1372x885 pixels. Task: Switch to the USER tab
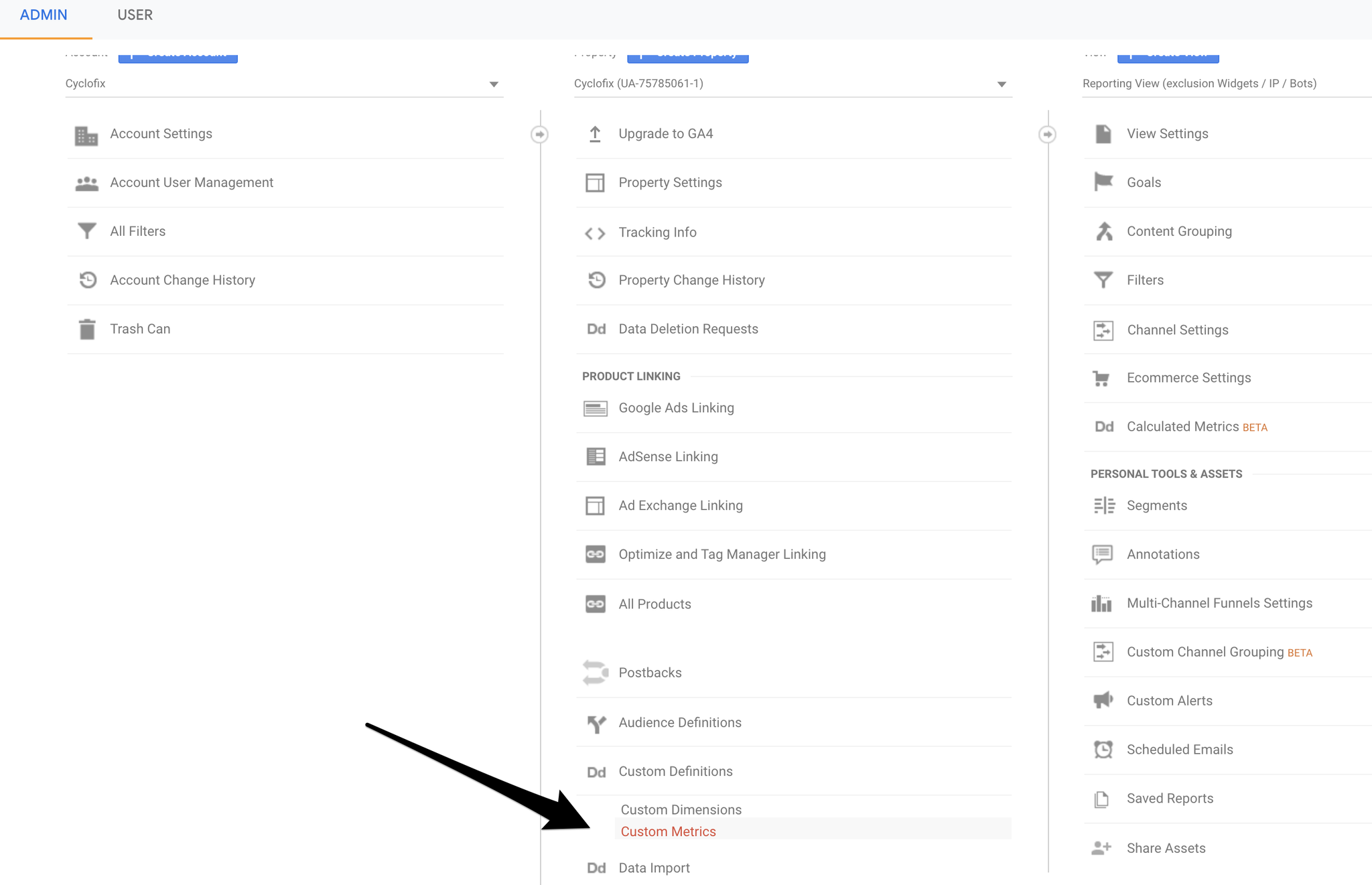tap(135, 15)
